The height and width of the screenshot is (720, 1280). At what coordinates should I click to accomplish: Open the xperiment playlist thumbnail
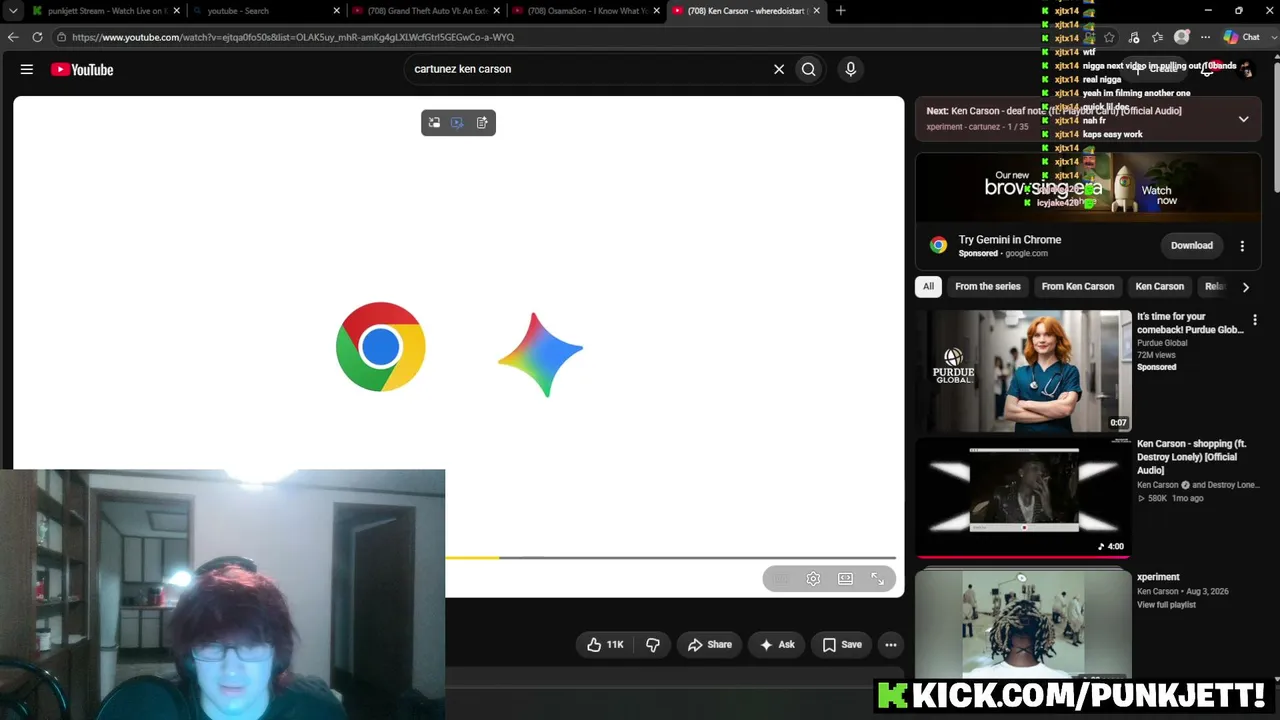[1023, 625]
